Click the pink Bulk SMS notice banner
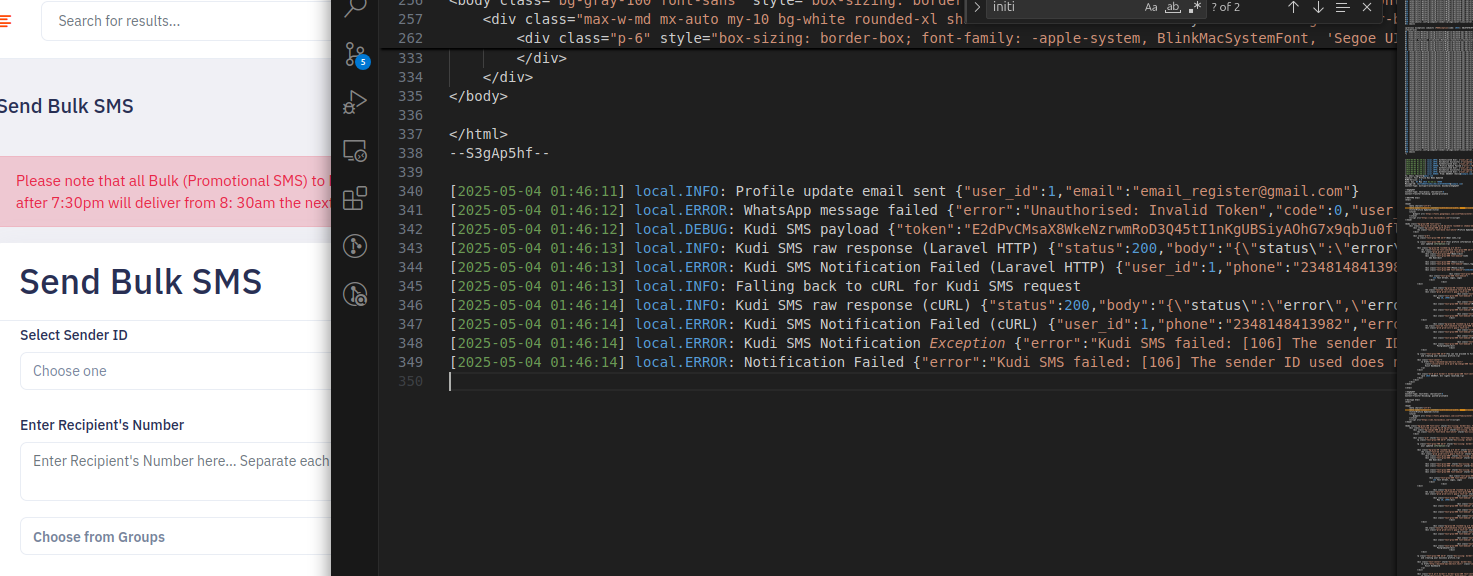The height and width of the screenshot is (576, 1473). [165, 191]
